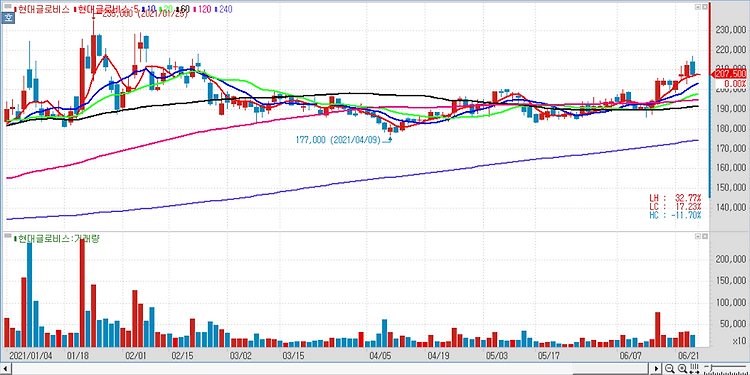Click the horizontal scrollbar right arrow

pyautogui.click(x=657, y=368)
